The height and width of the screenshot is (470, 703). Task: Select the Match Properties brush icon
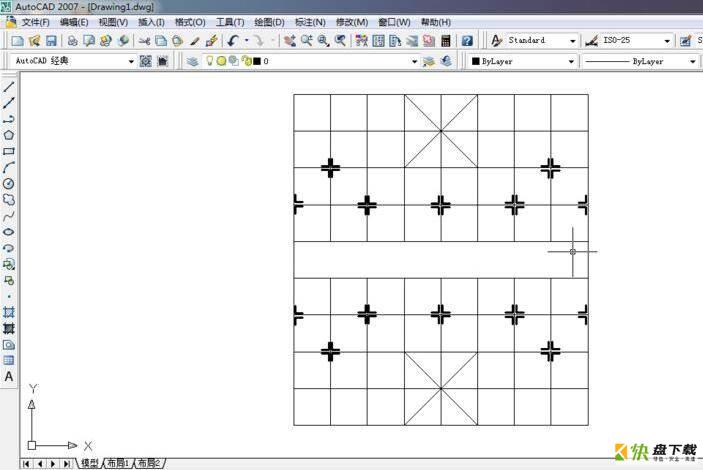click(x=194, y=41)
